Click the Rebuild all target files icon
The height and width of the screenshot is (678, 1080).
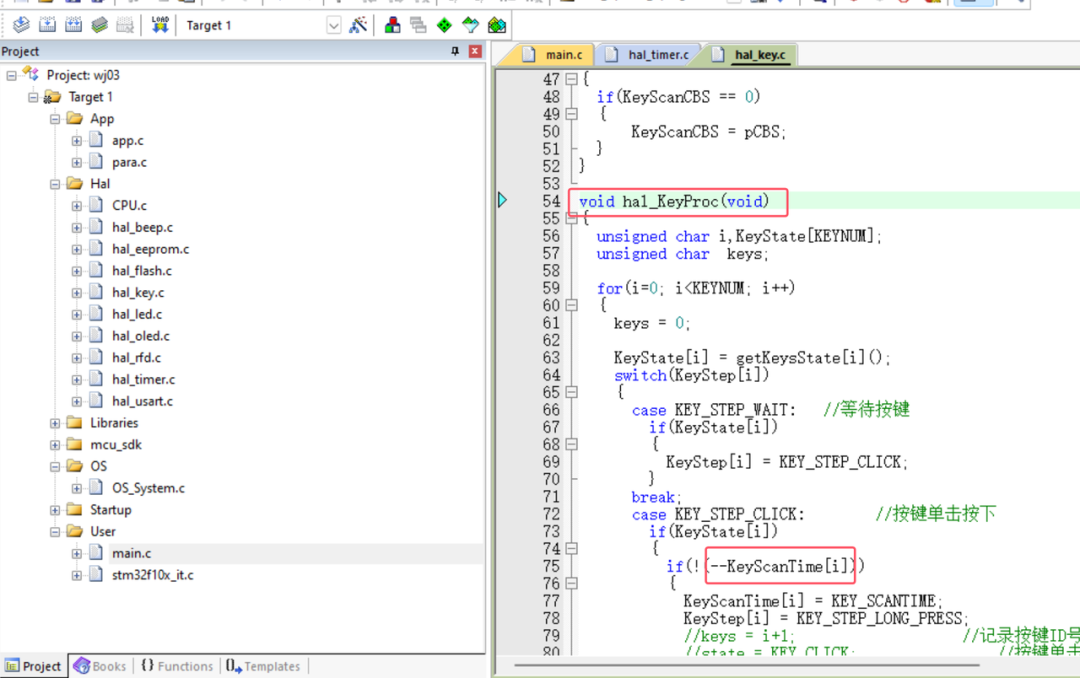click(x=74, y=25)
